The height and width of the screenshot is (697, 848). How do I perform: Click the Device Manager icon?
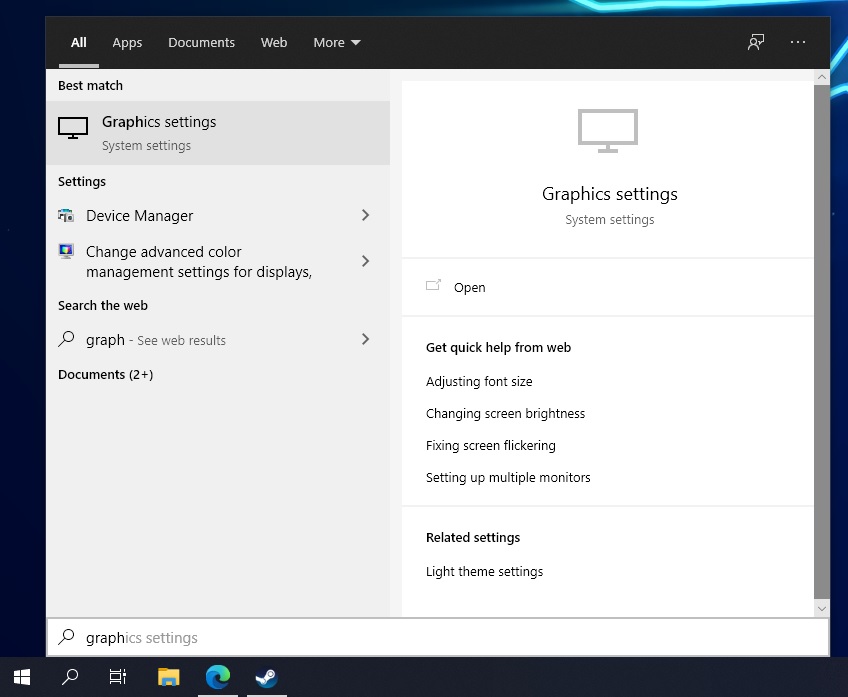(66, 216)
